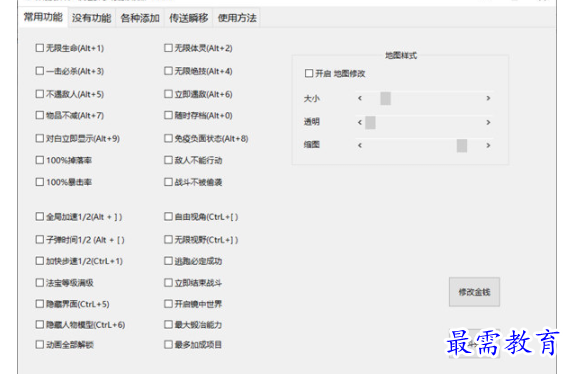Click the 缩图 slider thumb
This screenshot has width=568, height=374.
462,145
